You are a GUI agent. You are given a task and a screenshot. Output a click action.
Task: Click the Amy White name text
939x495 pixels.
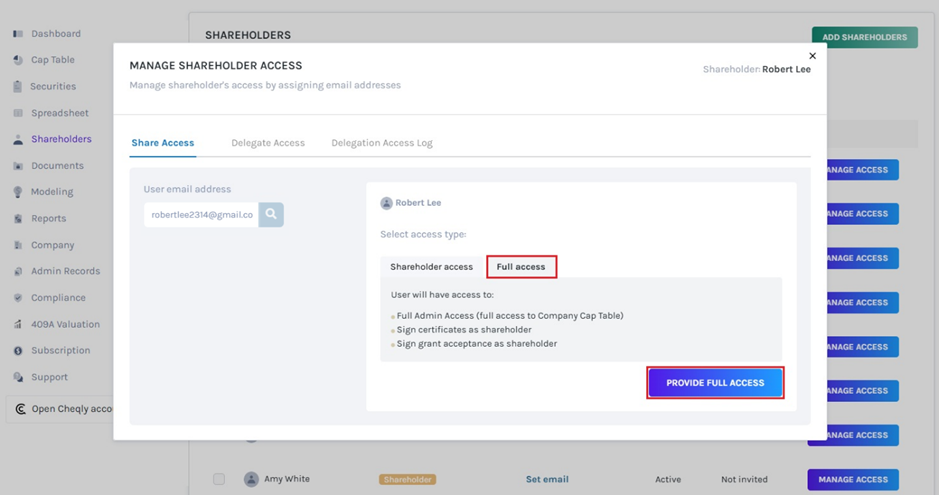point(287,479)
